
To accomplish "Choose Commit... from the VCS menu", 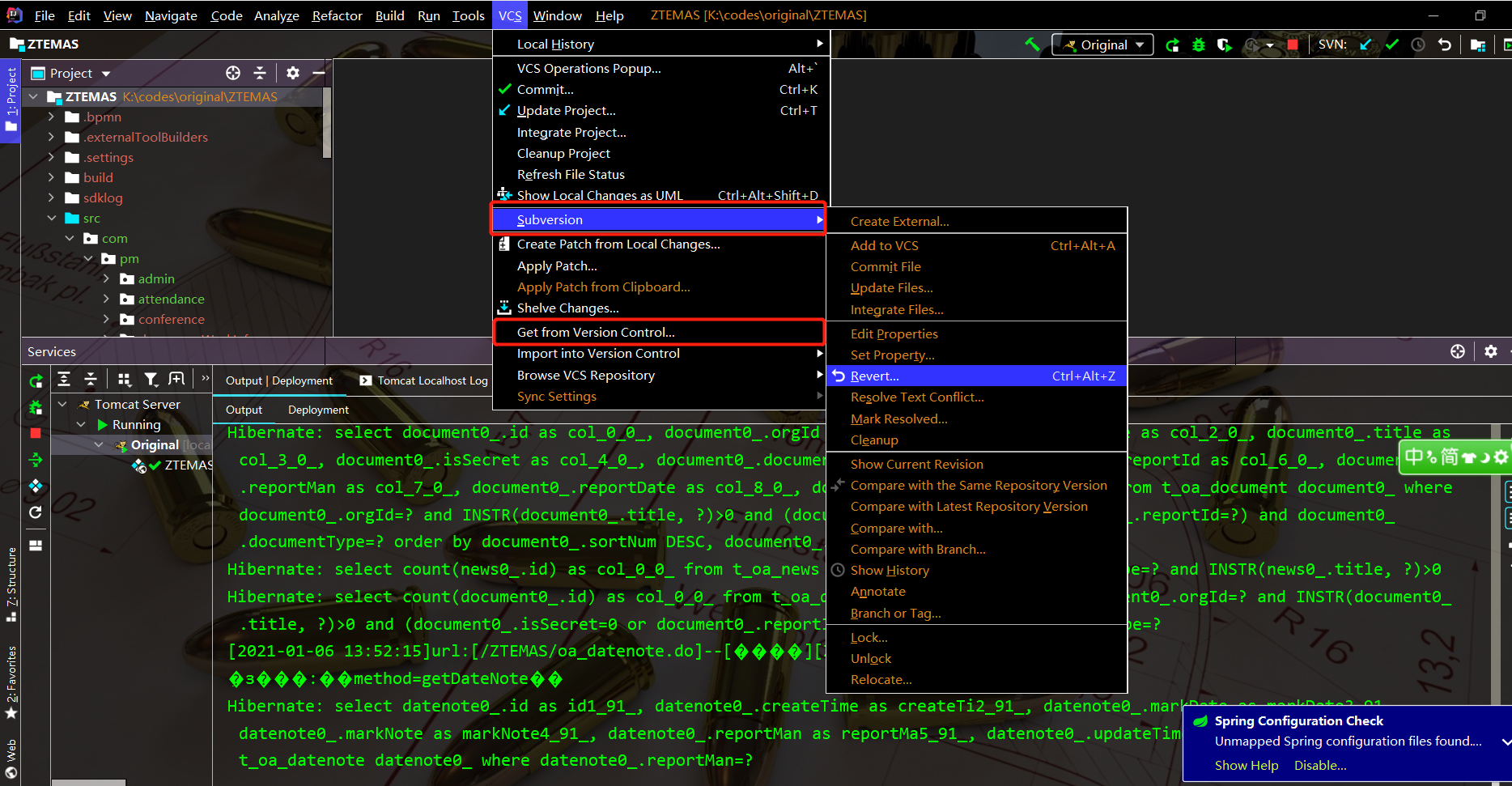I will [x=659, y=89].
